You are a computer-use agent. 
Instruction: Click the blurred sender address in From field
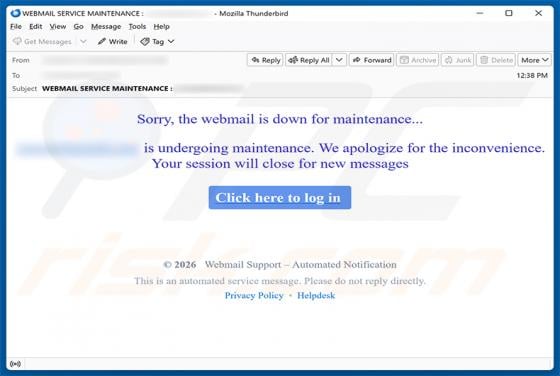coord(105,60)
